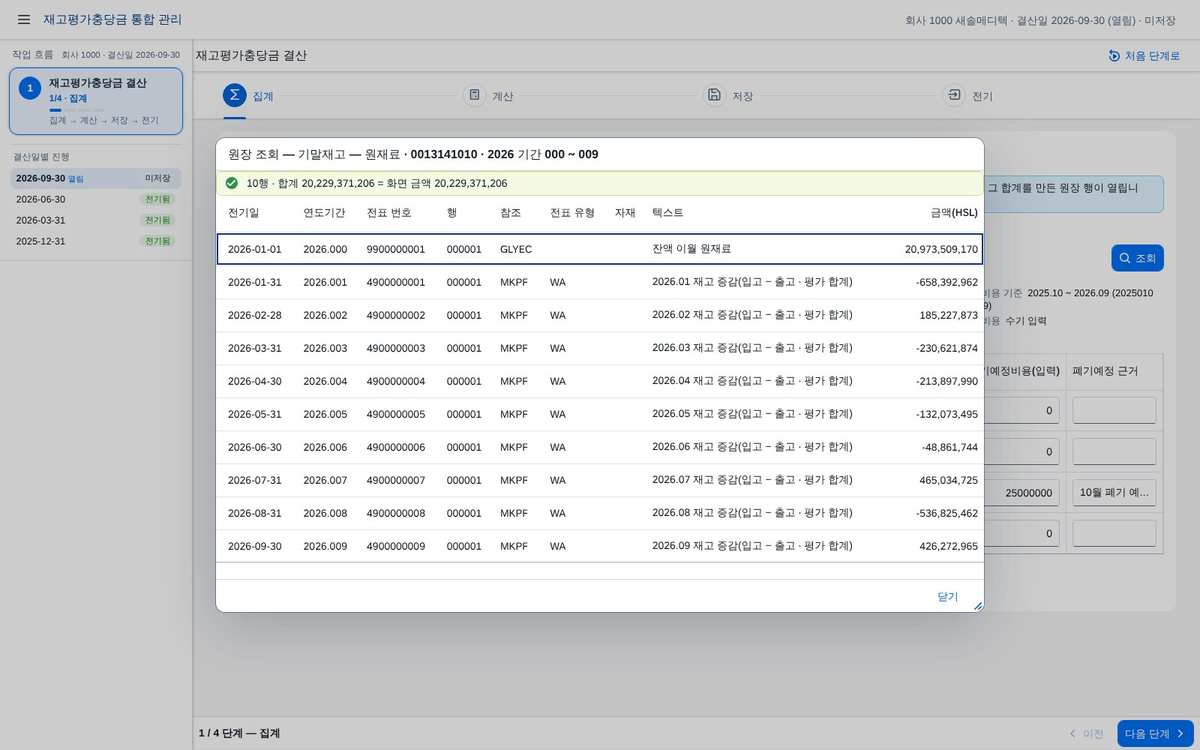Click amount 20,973,509,170 cell
Image resolution: width=1200 pixels, height=750 pixels.
tap(941, 249)
